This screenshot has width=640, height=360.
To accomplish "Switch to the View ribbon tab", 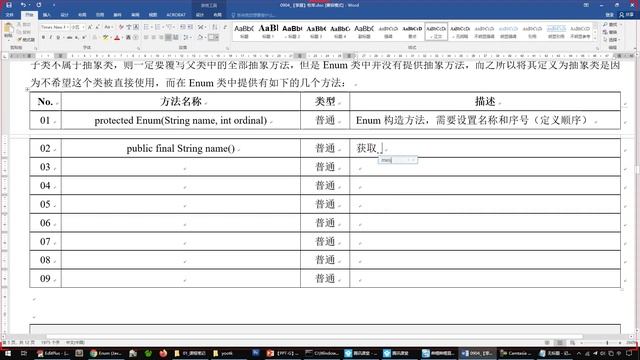I will coord(153,15).
